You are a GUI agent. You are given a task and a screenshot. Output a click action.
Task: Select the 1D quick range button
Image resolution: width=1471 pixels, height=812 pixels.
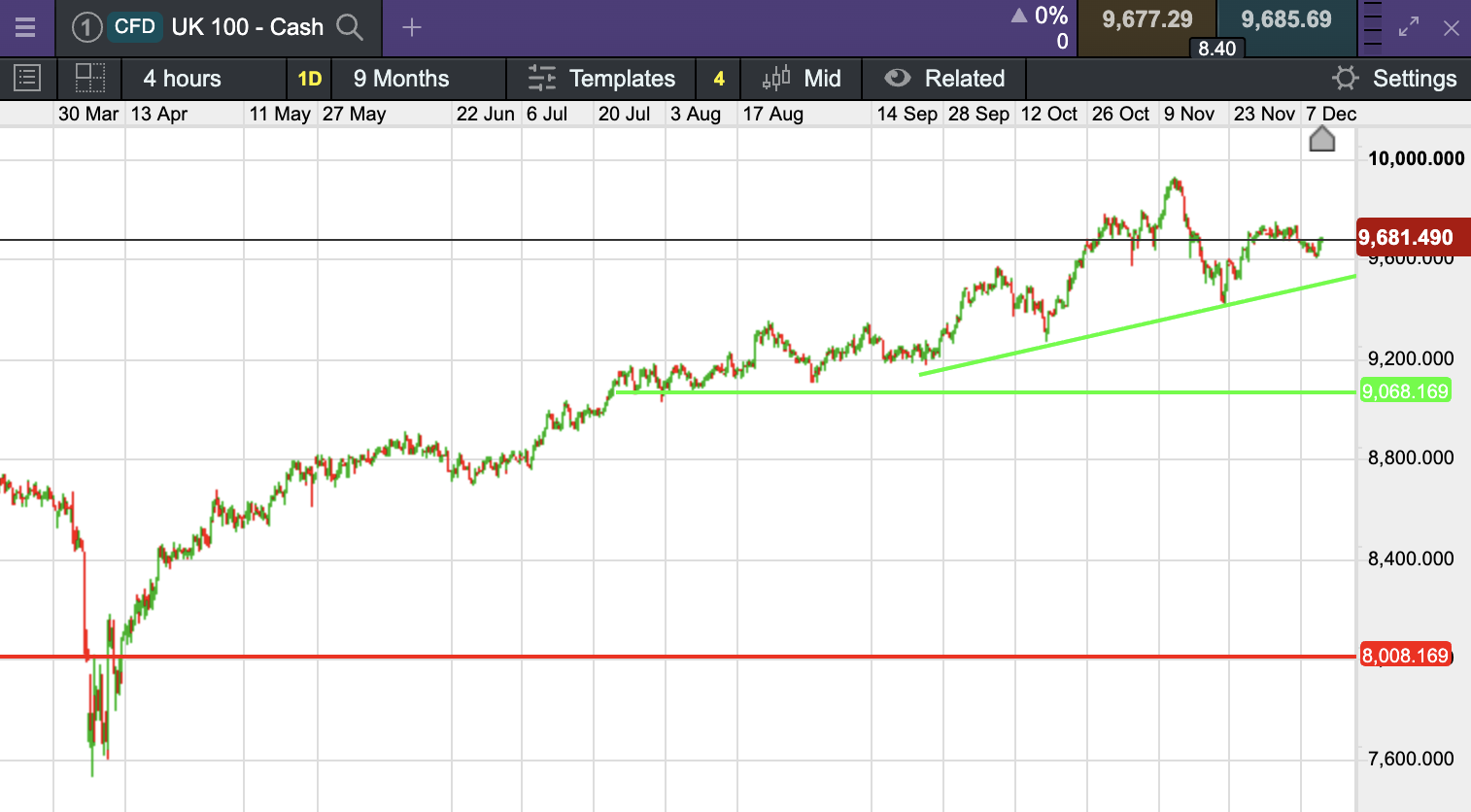pos(310,79)
